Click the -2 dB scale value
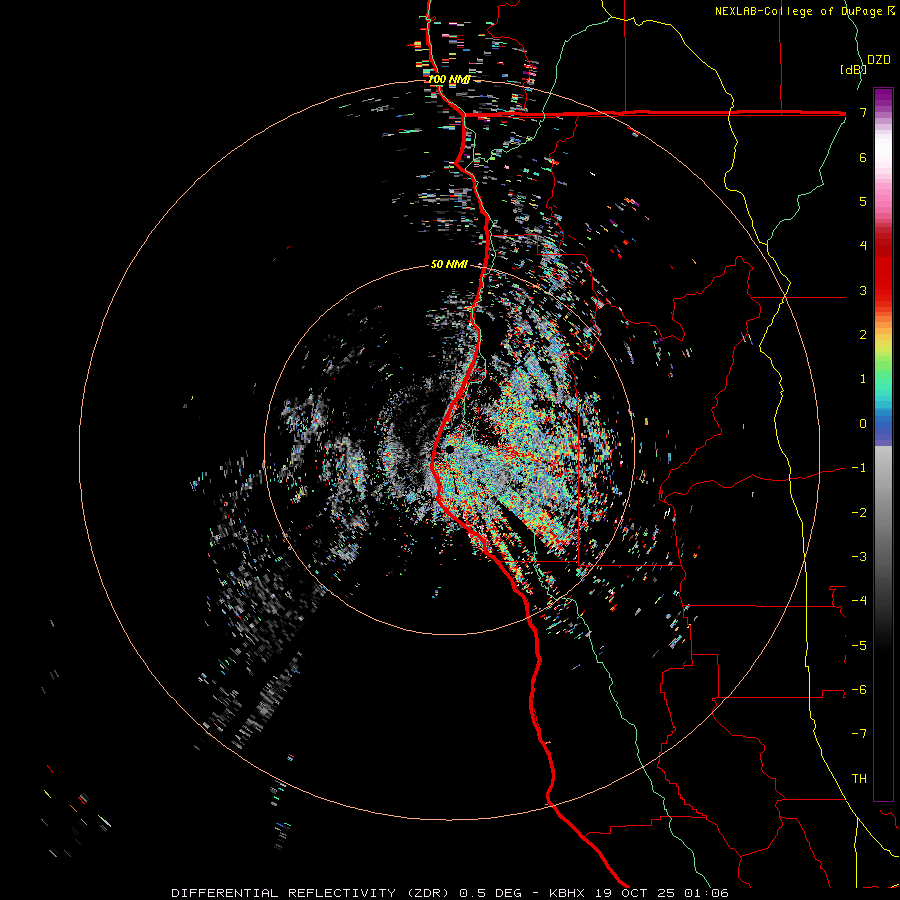 [x=859, y=513]
